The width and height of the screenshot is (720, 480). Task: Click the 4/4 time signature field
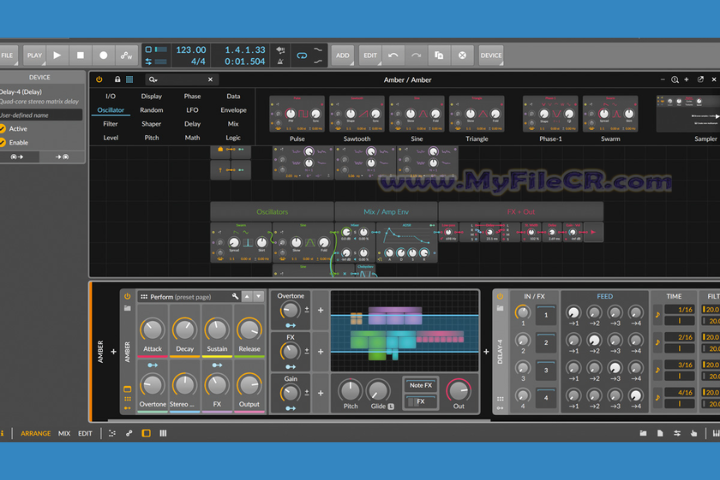point(198,61)
